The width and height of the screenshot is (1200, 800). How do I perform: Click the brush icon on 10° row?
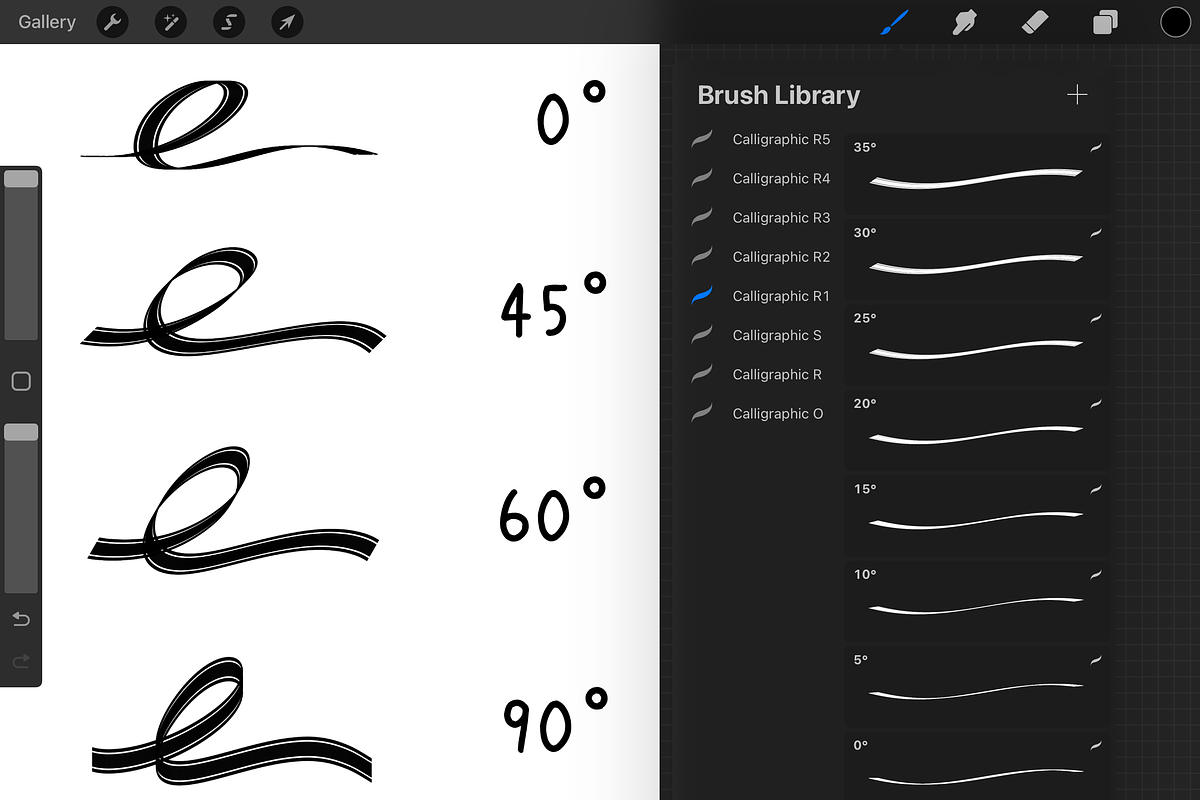pos(1095,575)
